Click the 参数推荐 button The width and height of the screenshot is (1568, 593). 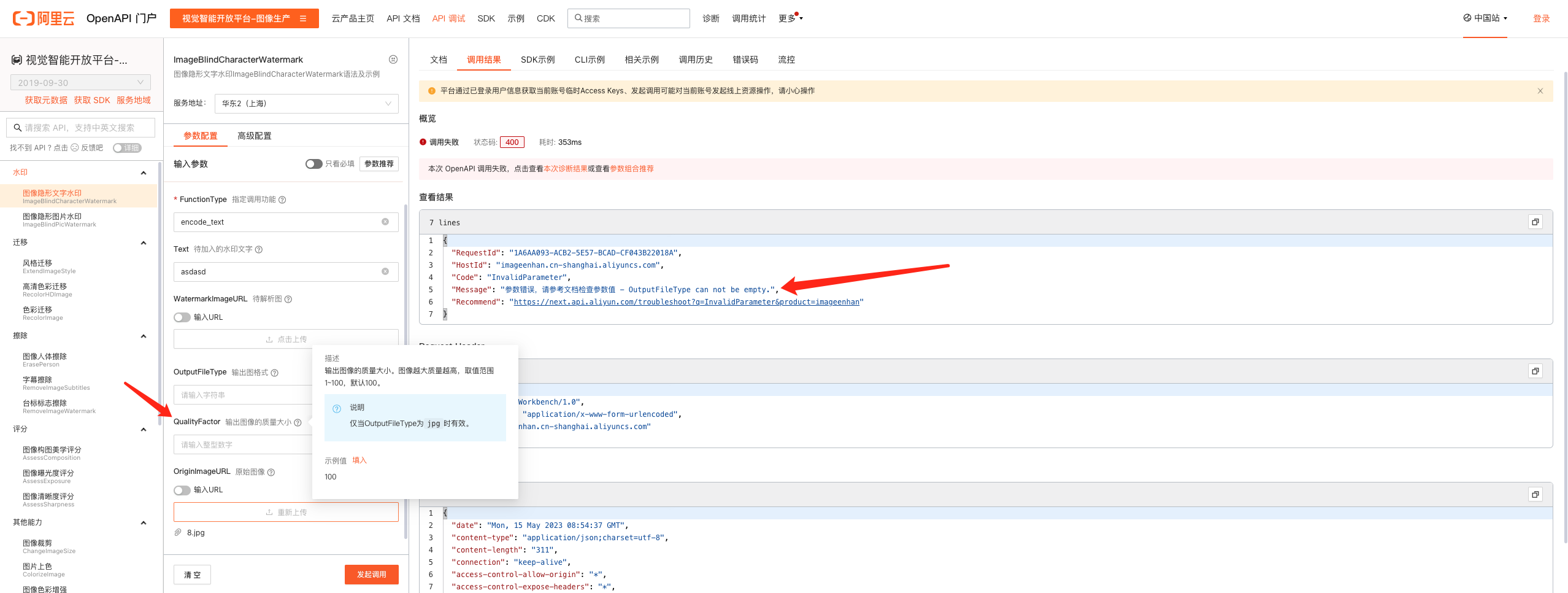tap(379, 164)
